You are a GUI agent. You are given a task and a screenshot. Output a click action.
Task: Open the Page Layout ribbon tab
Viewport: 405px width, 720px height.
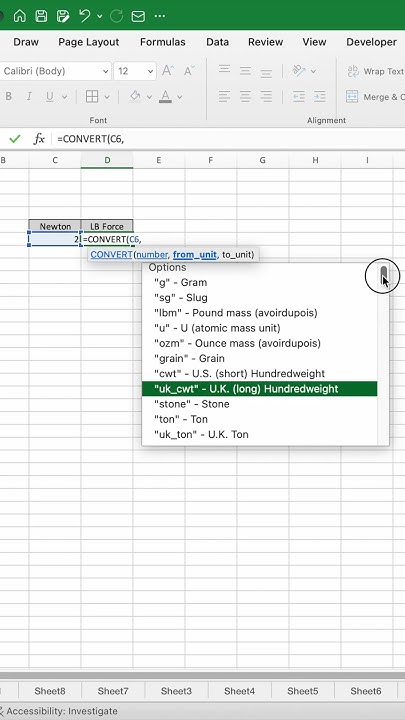point(89,42)
